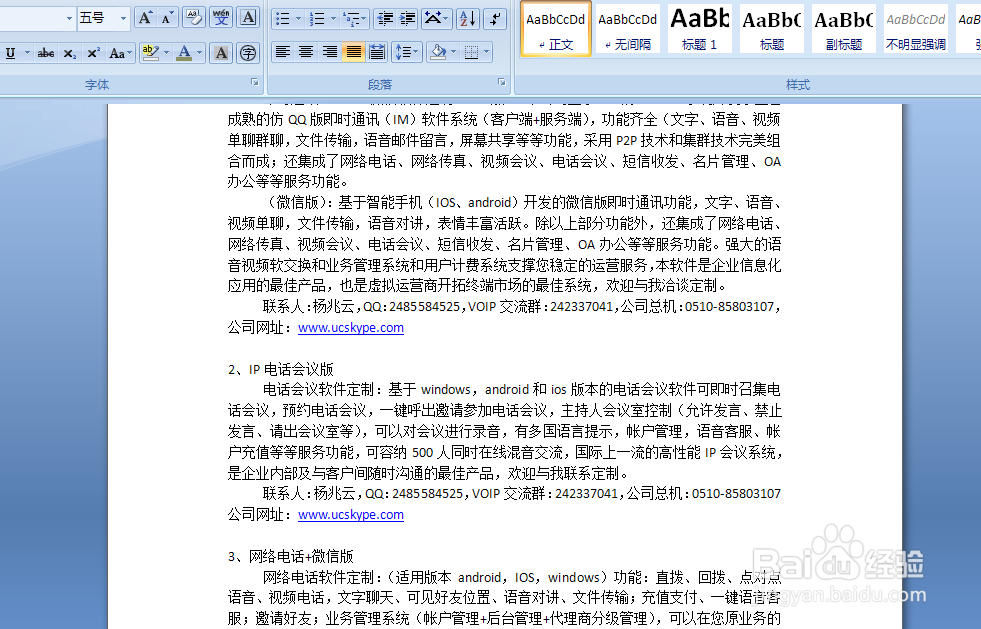Open the font size 五号 dropdown
The image size is (981, 629).
[123, 18]
